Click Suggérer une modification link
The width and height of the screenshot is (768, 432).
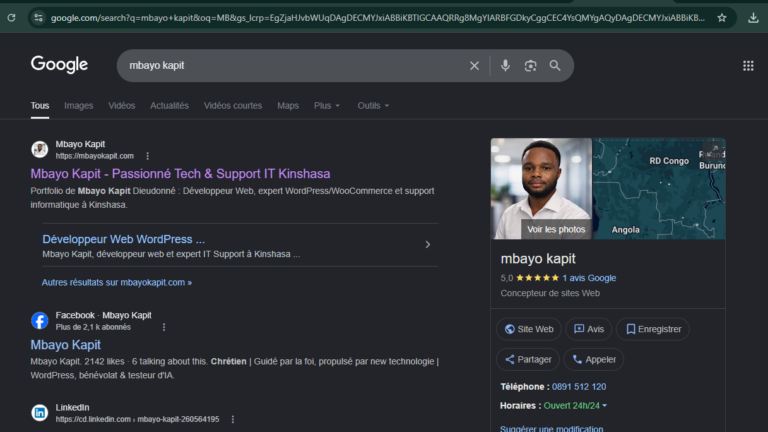tap(552, 428)
